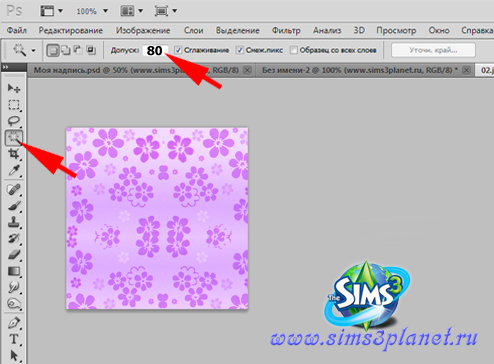494x364 pixels.
Task: Open the Справка menu
Action: [477, 30]
